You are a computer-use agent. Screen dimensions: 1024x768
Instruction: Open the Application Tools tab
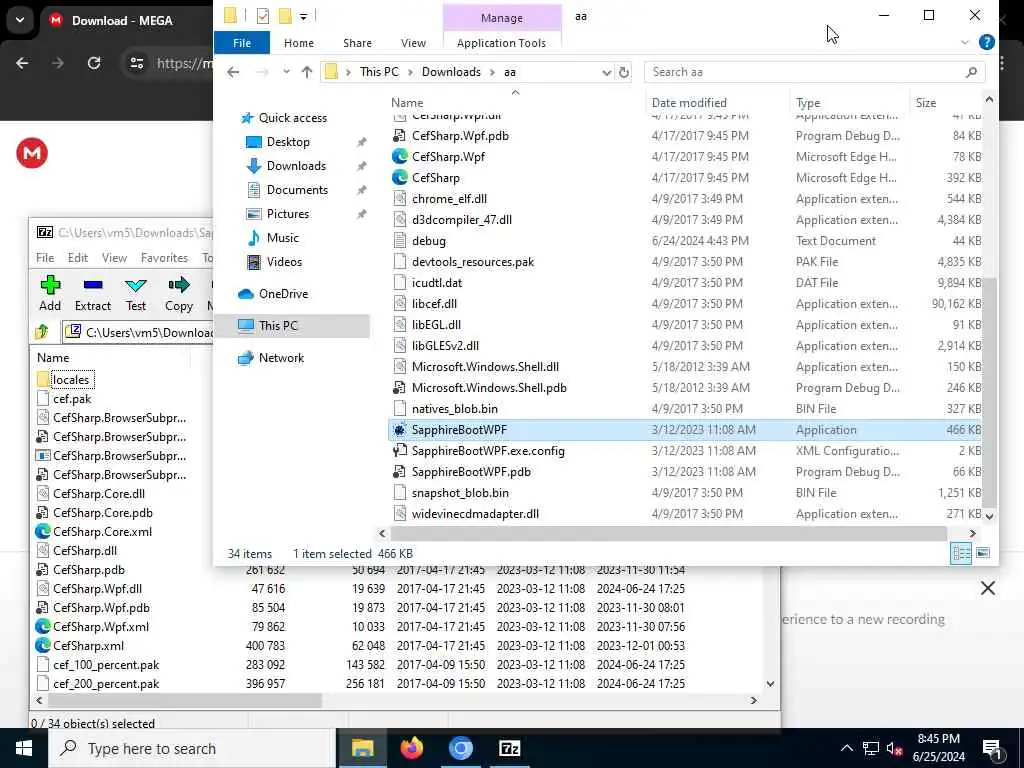pos(502,42)
